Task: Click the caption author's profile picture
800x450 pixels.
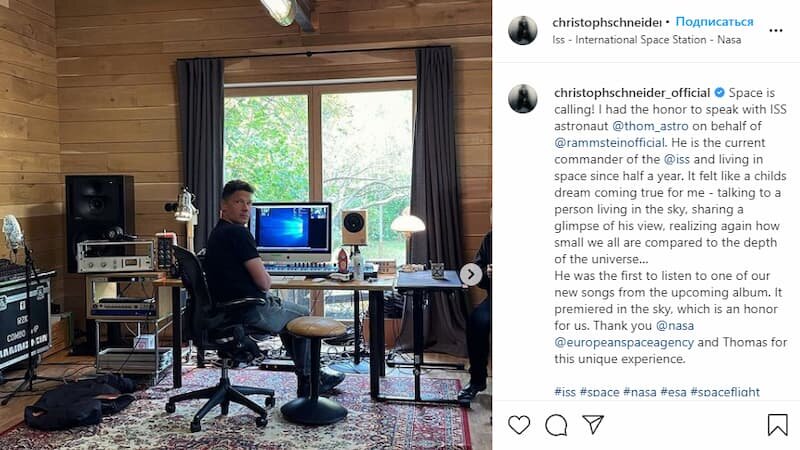Action: [x=523, y=98]
